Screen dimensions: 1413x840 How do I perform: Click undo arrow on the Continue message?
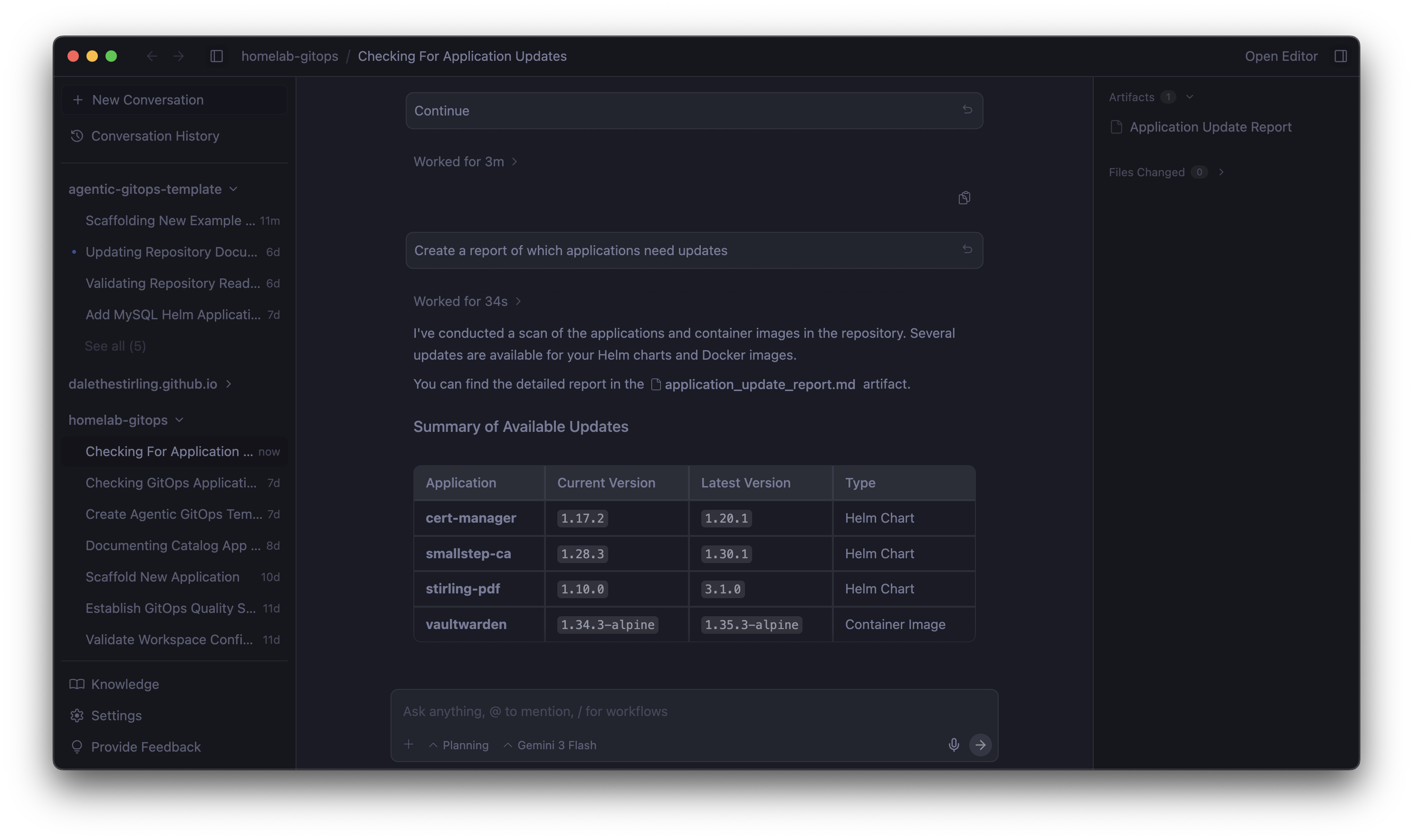click(967, 110)
